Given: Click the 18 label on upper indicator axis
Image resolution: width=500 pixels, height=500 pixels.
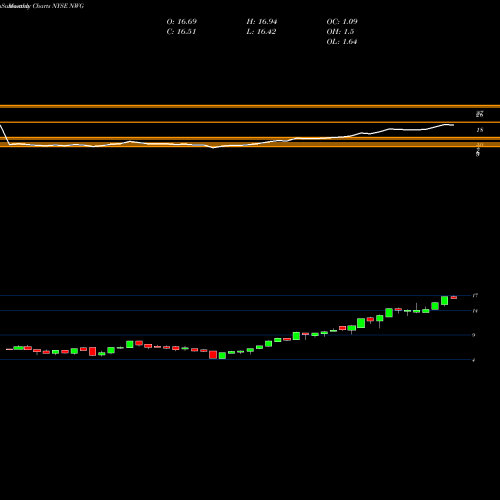Looking at the screenshot, I should [x=480, y=130].
